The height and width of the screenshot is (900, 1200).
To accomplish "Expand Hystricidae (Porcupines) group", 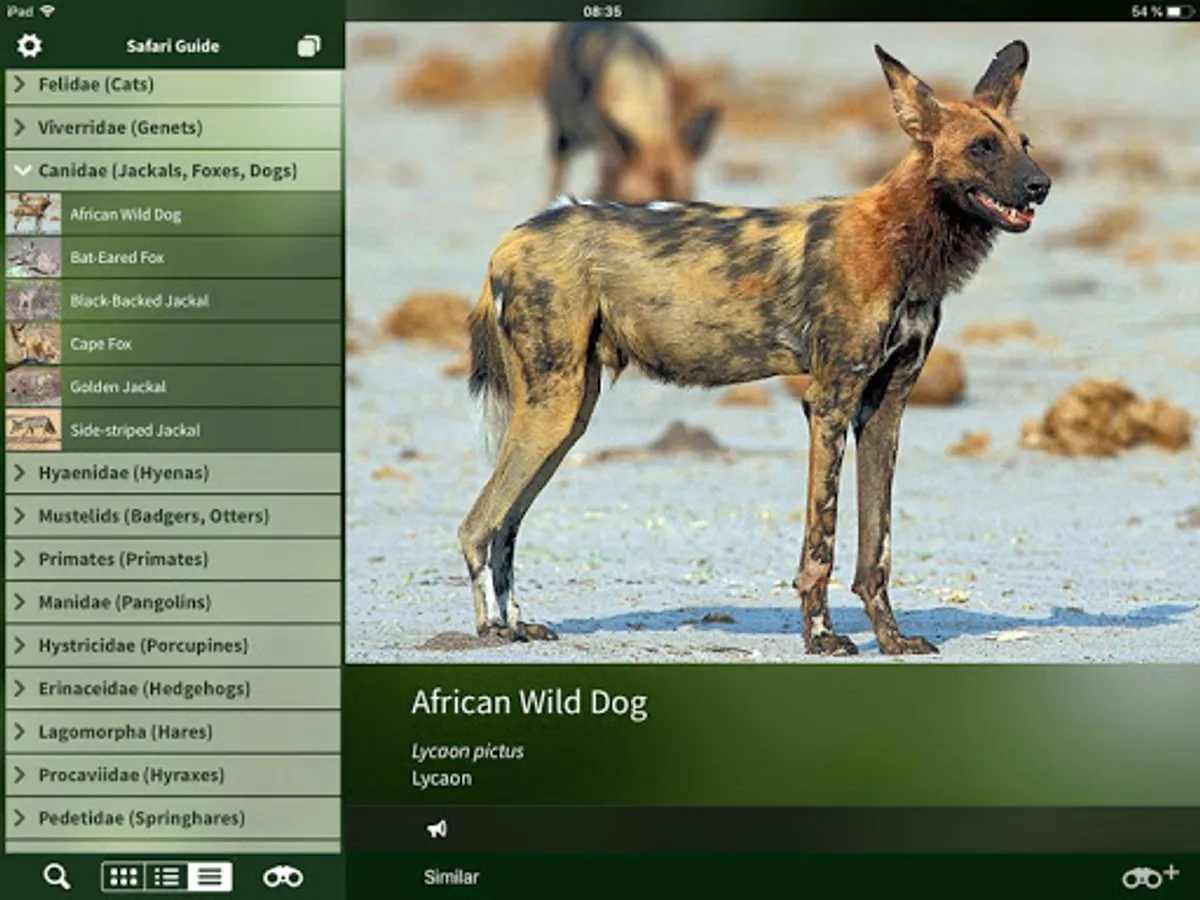I will click(173, 645).
